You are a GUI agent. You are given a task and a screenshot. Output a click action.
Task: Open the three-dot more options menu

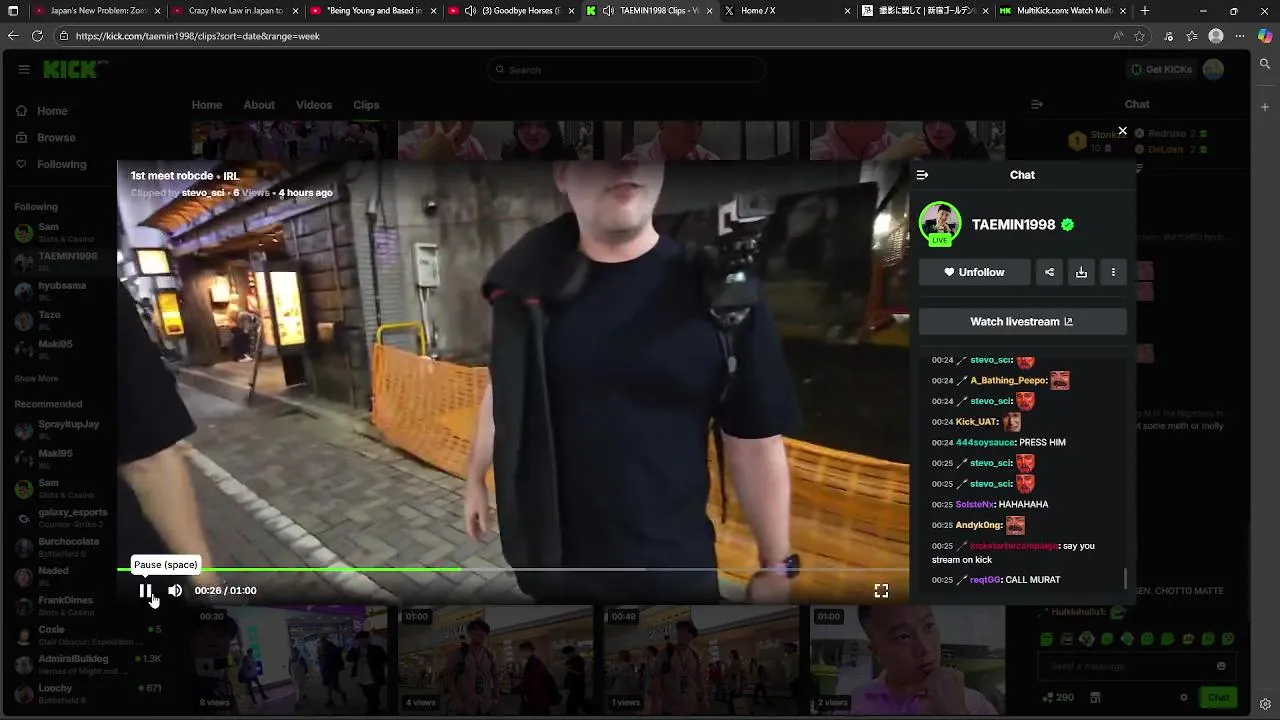[1113, 272]
